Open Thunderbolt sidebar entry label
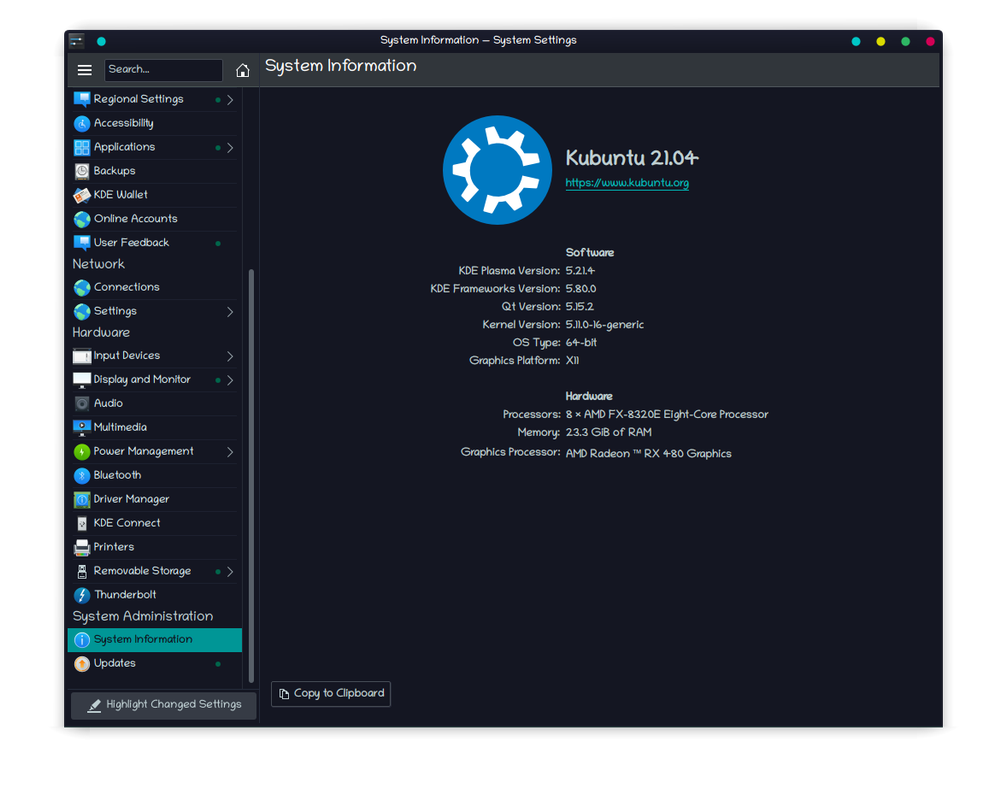The height and width of the screenshot is (800, 1007). coord(125,595)
